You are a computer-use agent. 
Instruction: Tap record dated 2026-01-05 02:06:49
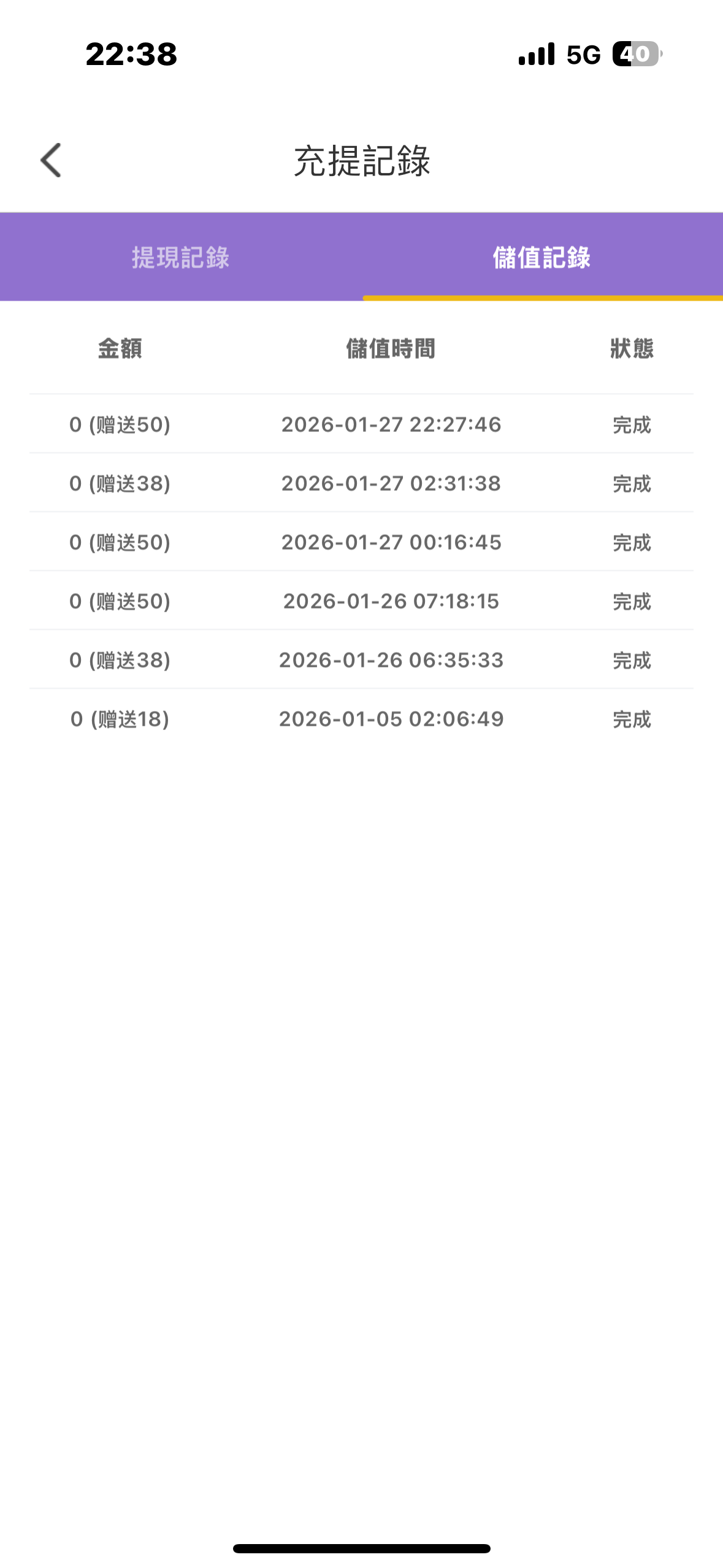pos(391,719)
